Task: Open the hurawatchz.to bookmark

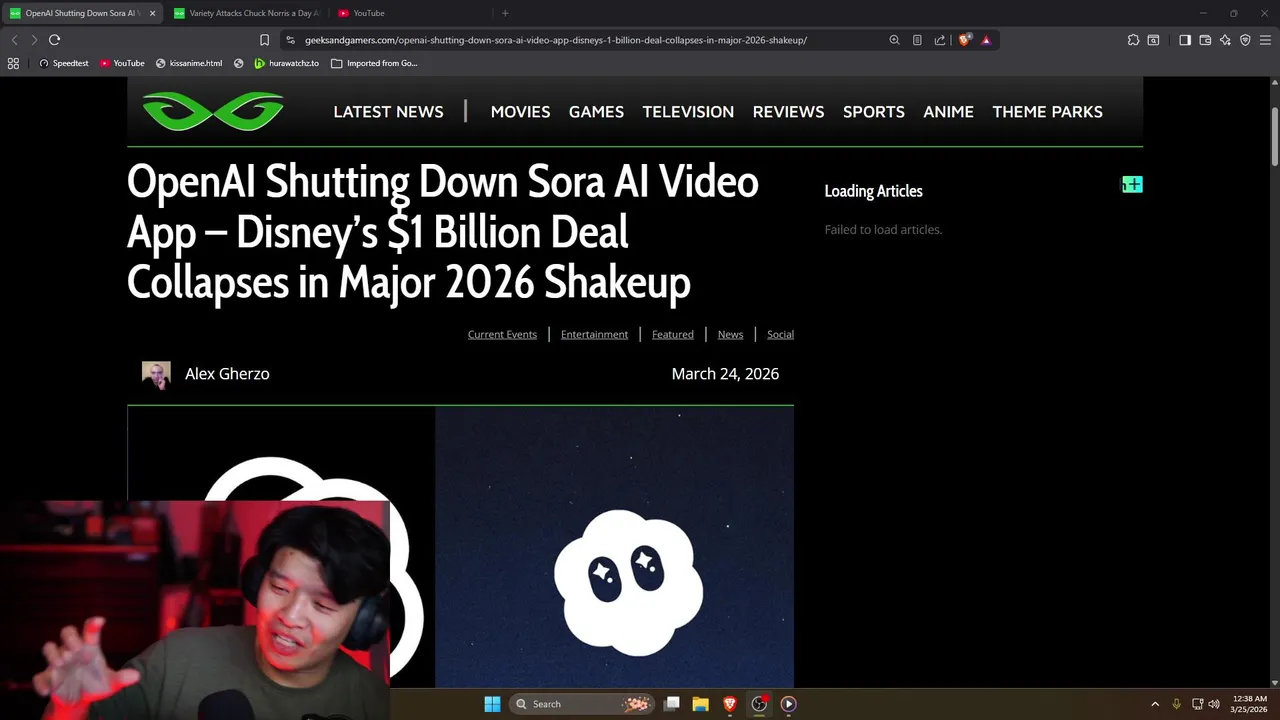Action: 286,63
